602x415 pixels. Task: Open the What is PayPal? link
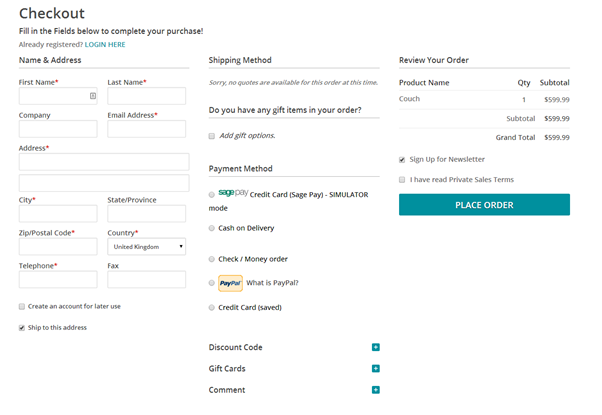coord(272,283)
